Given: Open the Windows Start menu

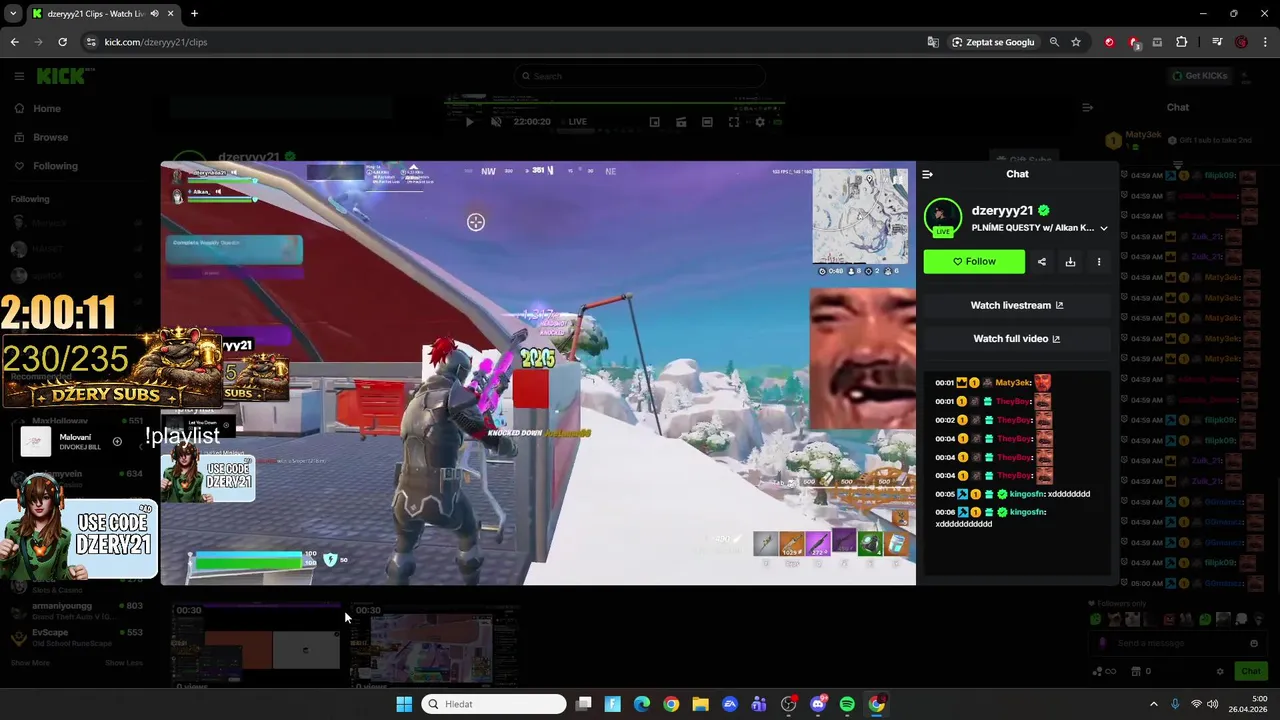Looking at the screenshot, I should coord(404,704).
